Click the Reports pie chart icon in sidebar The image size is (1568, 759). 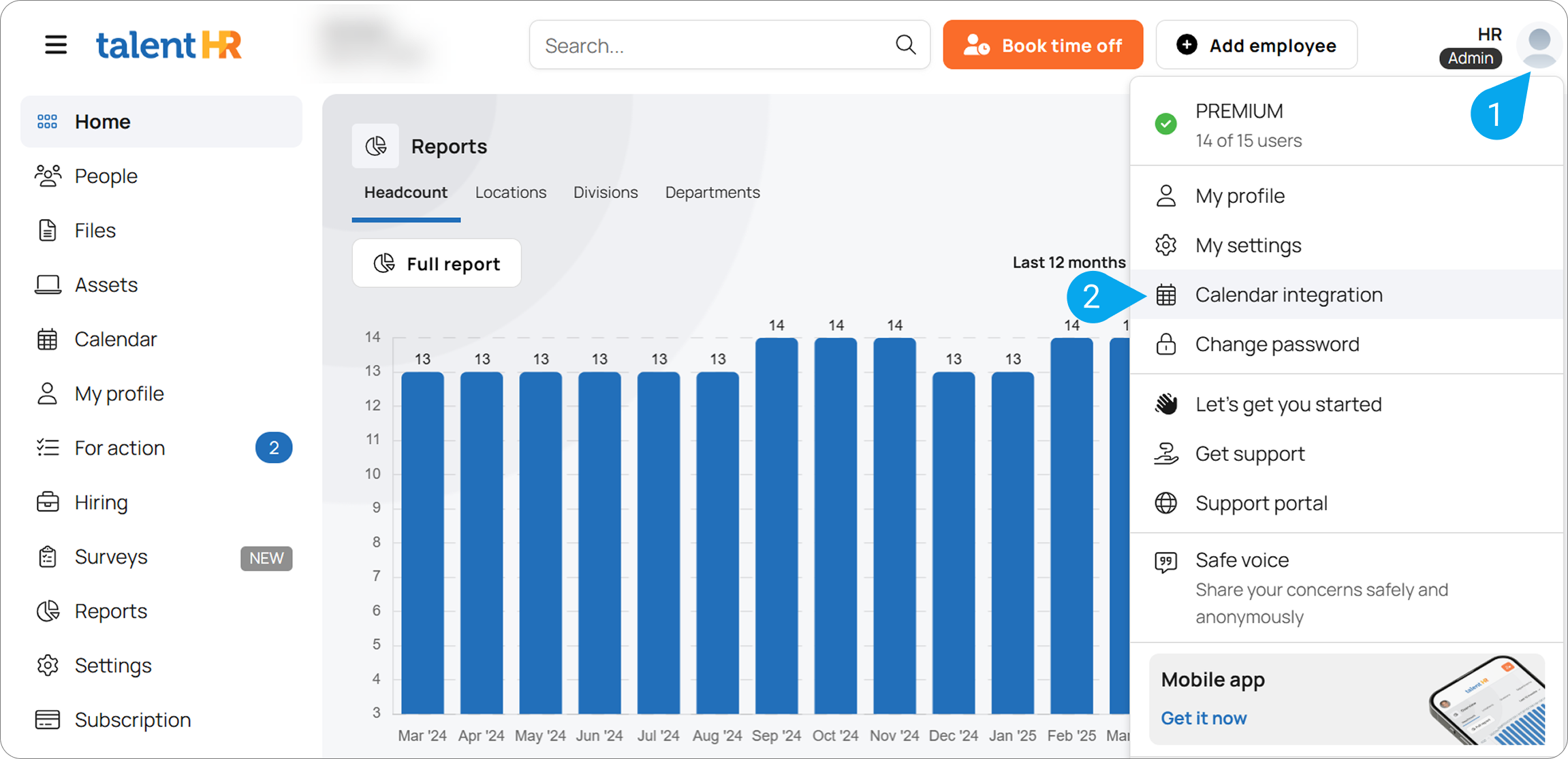(x=48, y=611)
